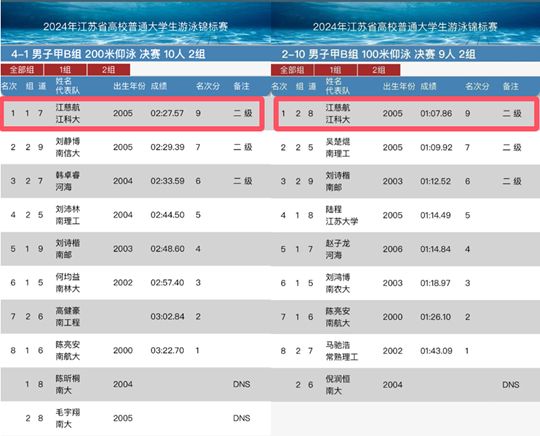The image size is (540, 436).
Task: Select highlighted 江慈航 row with time 01:07.86
Action: [x=406, y=113]
